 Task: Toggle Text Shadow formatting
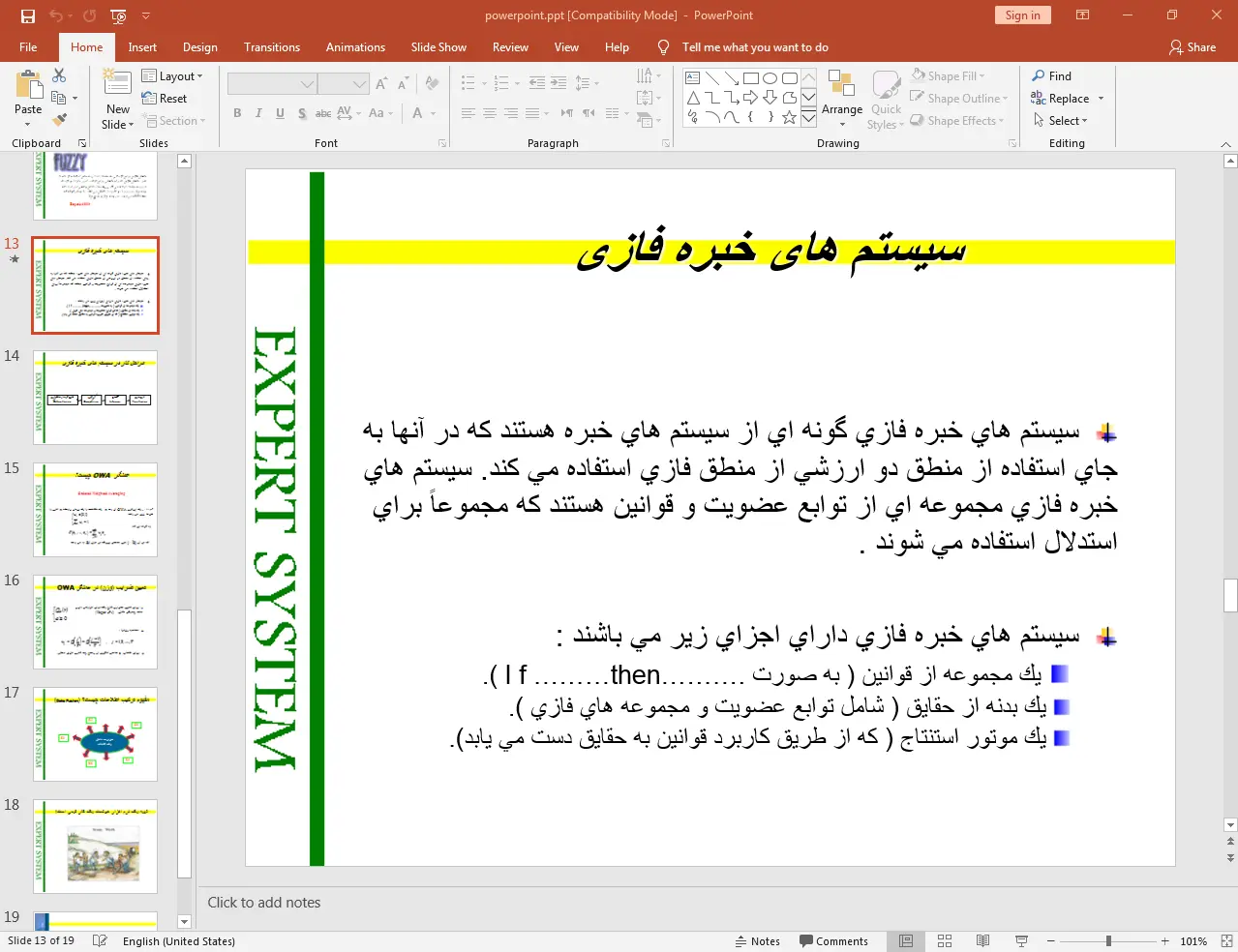pos(302,113)
